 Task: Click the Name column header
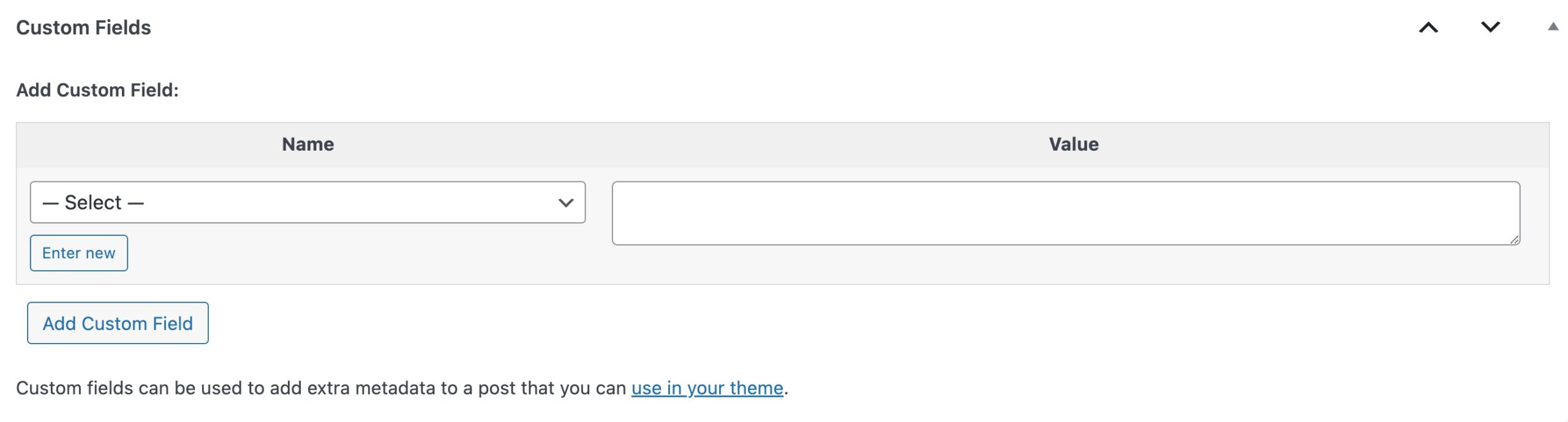coord(307,145)
